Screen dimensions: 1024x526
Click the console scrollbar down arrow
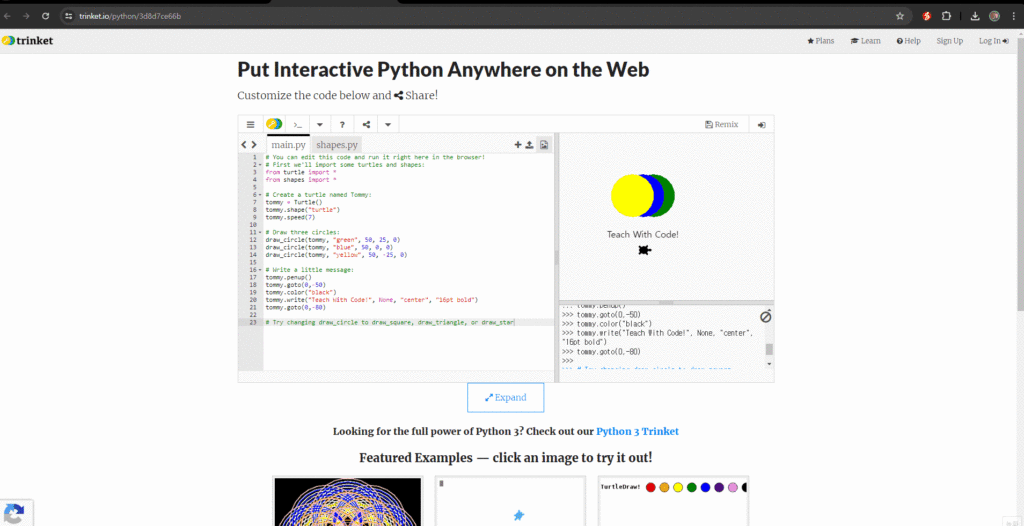pyautogui.click(x=769, y=364)
